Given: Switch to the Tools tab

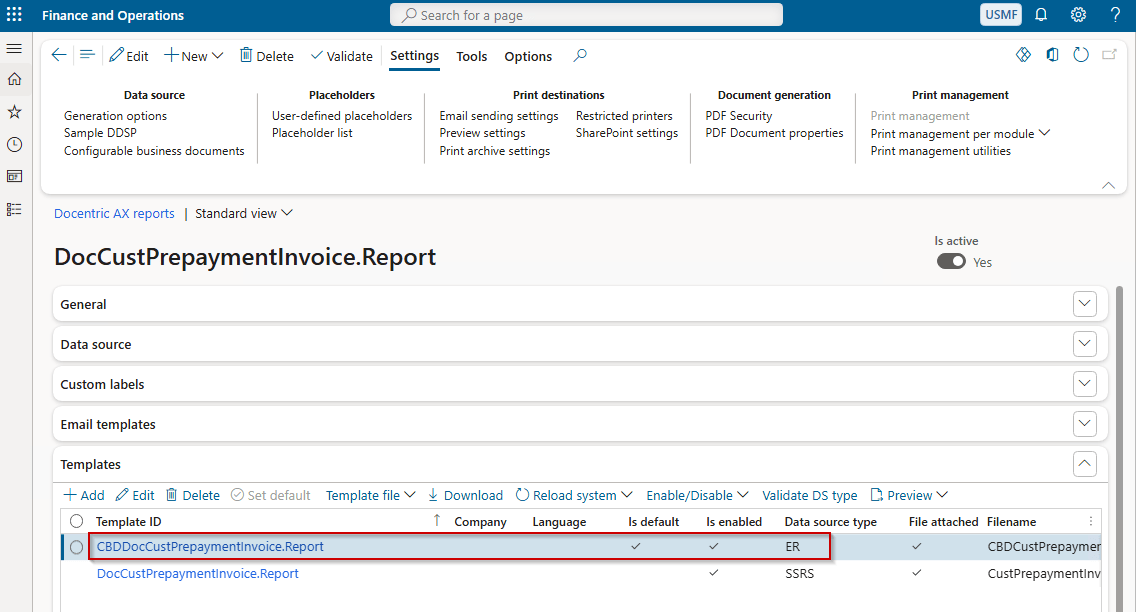Looking at the screenshot, I should coord(472,56).
